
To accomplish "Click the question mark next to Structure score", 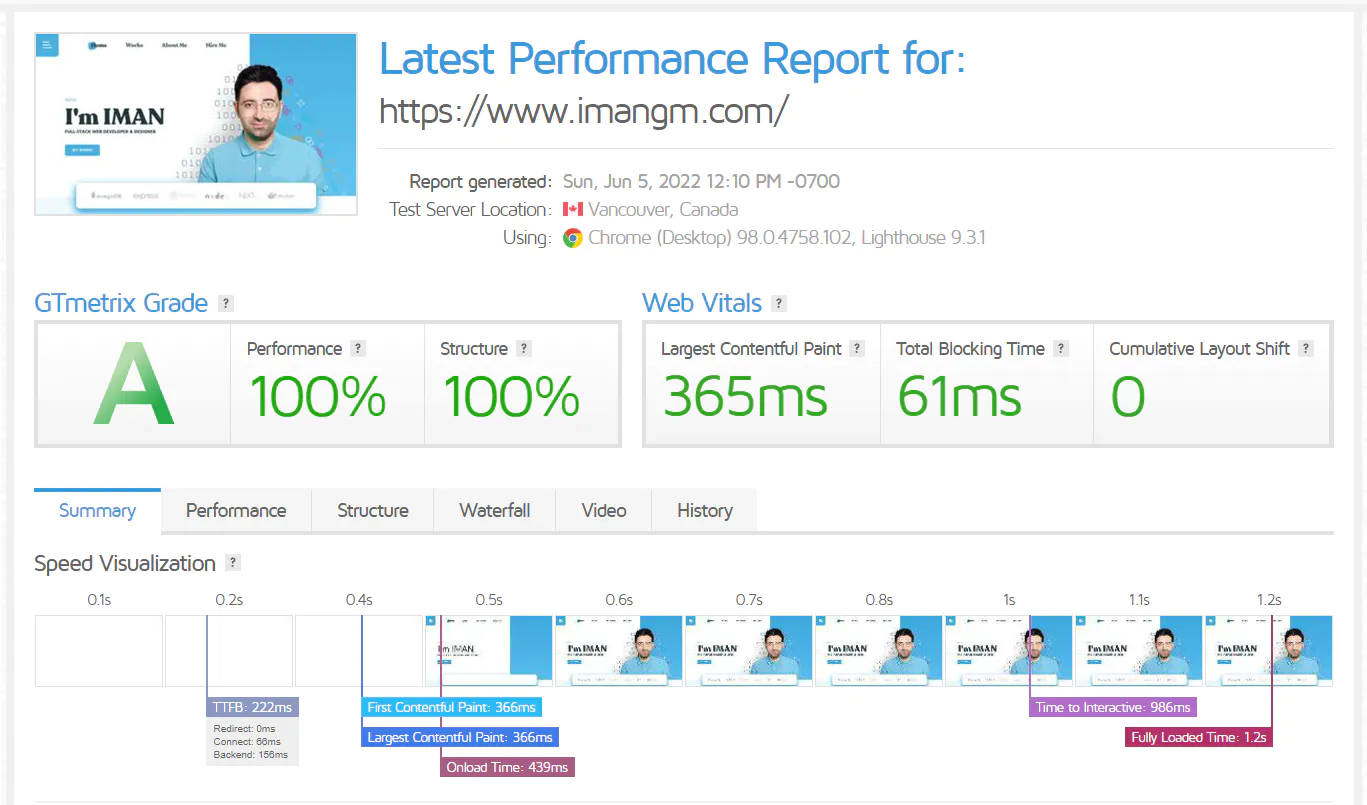I will tap(524, 349).
